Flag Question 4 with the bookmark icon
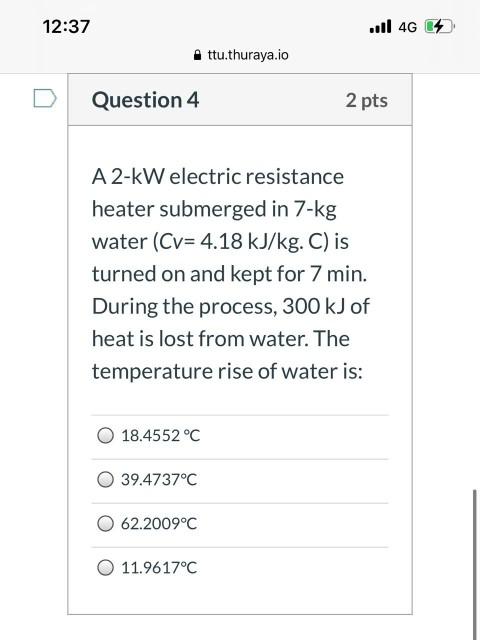The image size is (480, 640). [x=45, y=98]
